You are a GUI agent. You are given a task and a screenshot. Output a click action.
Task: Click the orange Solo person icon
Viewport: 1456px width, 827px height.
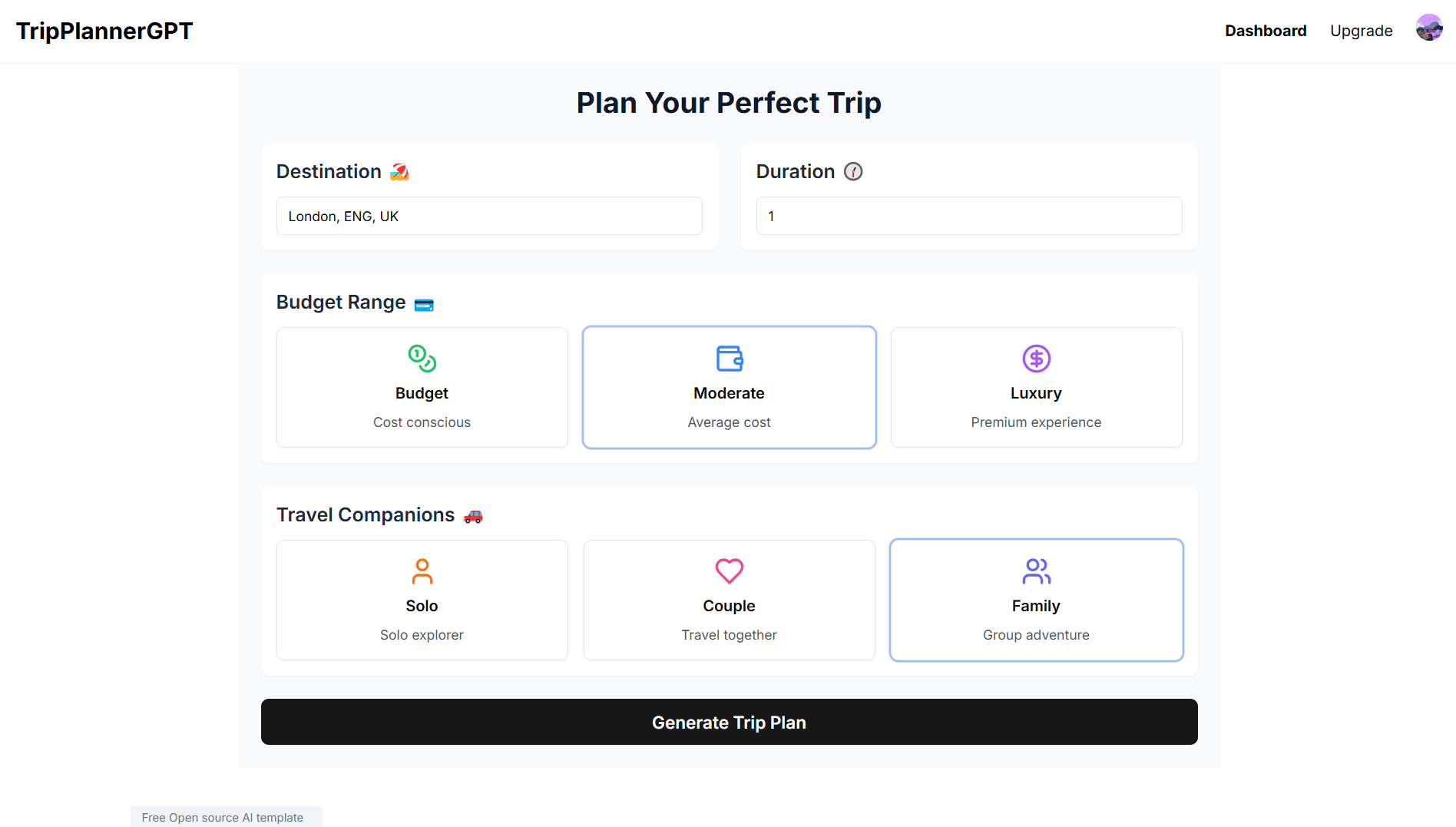tap(422, 571)
